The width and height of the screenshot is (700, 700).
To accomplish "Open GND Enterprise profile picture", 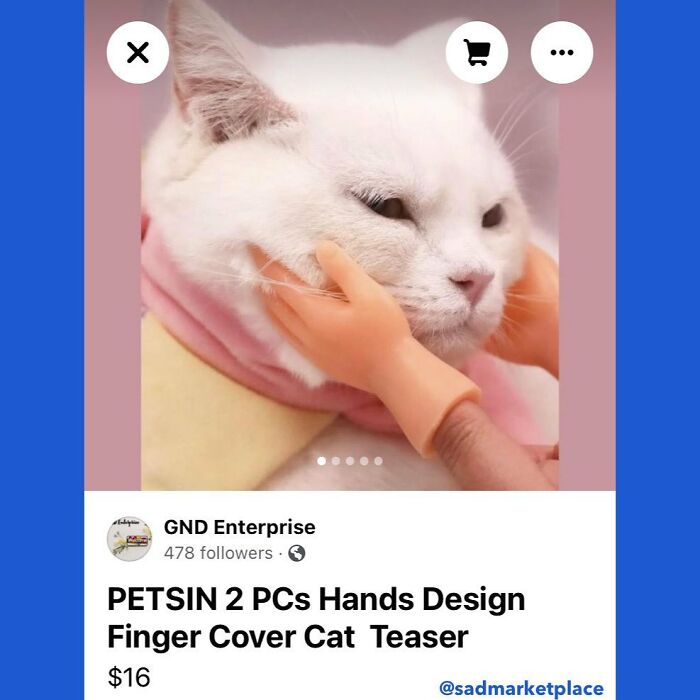I will 129,539.
